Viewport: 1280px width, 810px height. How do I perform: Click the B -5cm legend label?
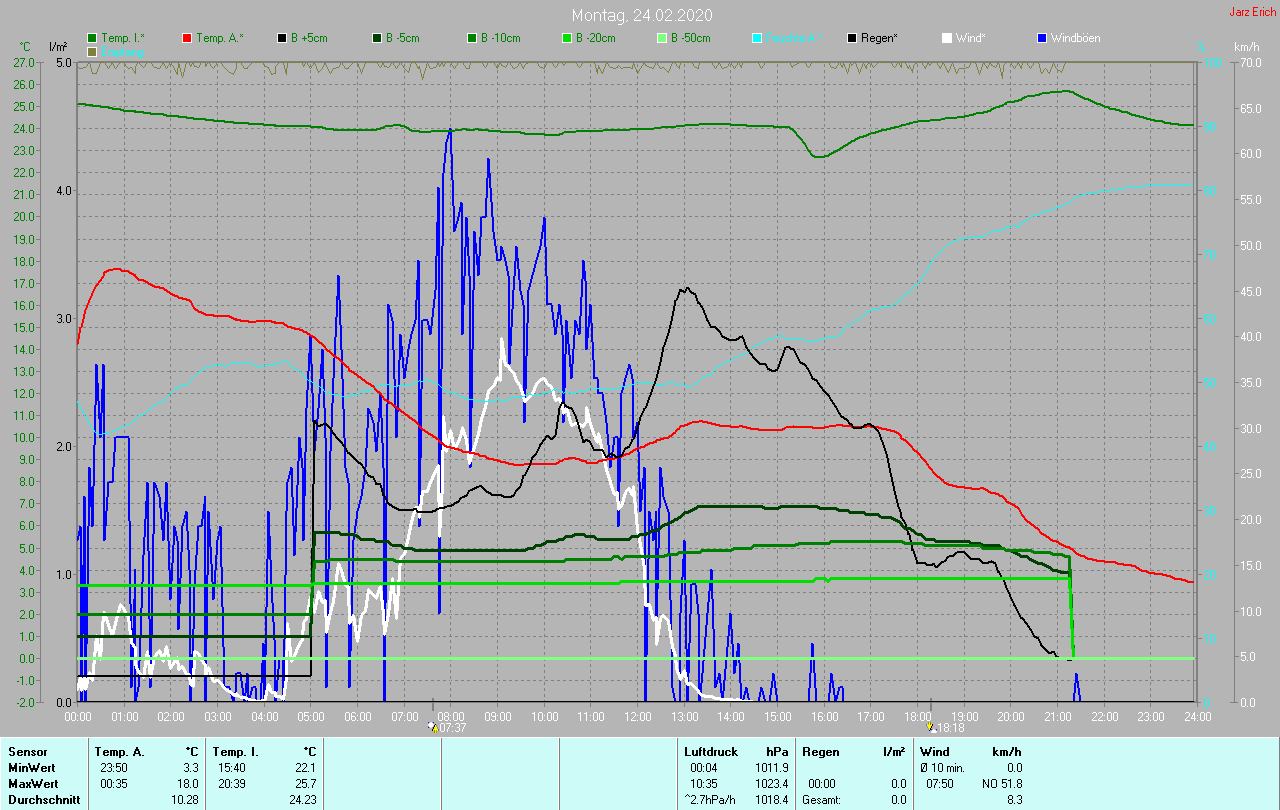point(405,38)
